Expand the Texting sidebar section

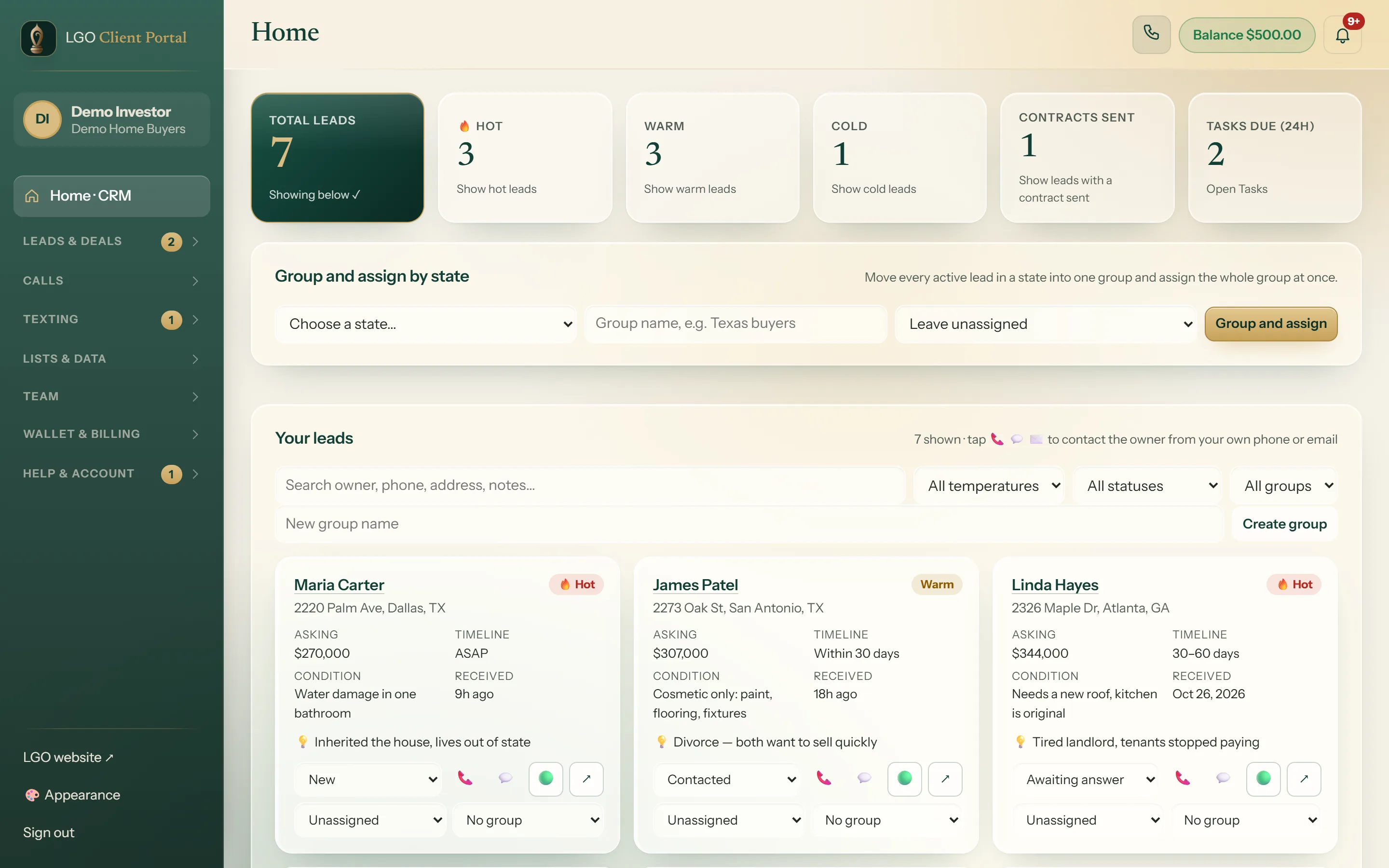point(112,320)
